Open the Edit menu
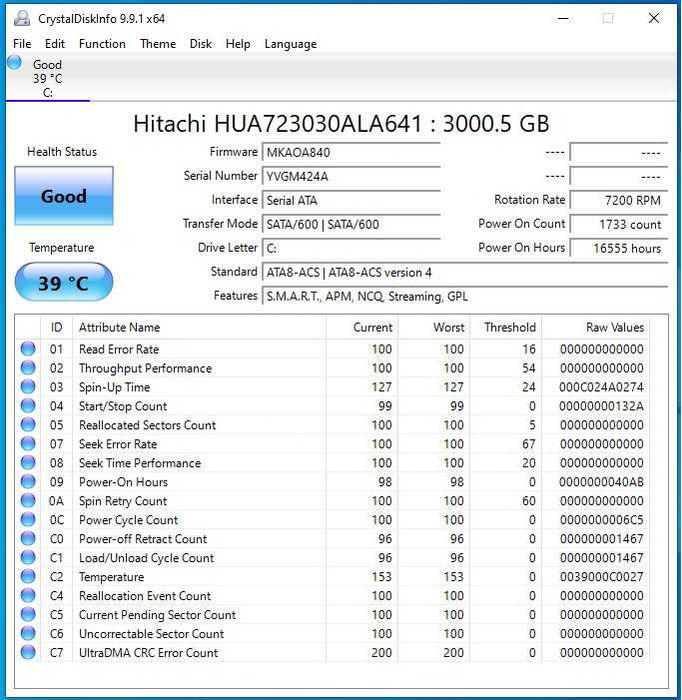682x700 pixels. [54, 44]
